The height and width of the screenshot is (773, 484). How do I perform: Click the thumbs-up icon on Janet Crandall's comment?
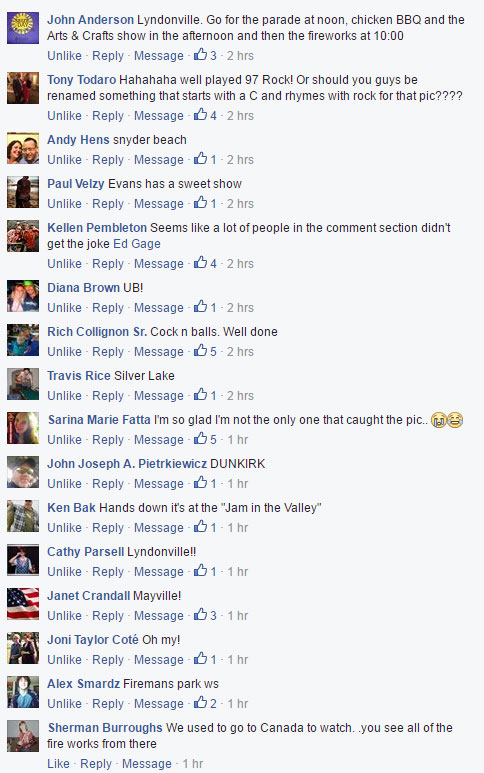pyautogui.click(x=200, y=614)
